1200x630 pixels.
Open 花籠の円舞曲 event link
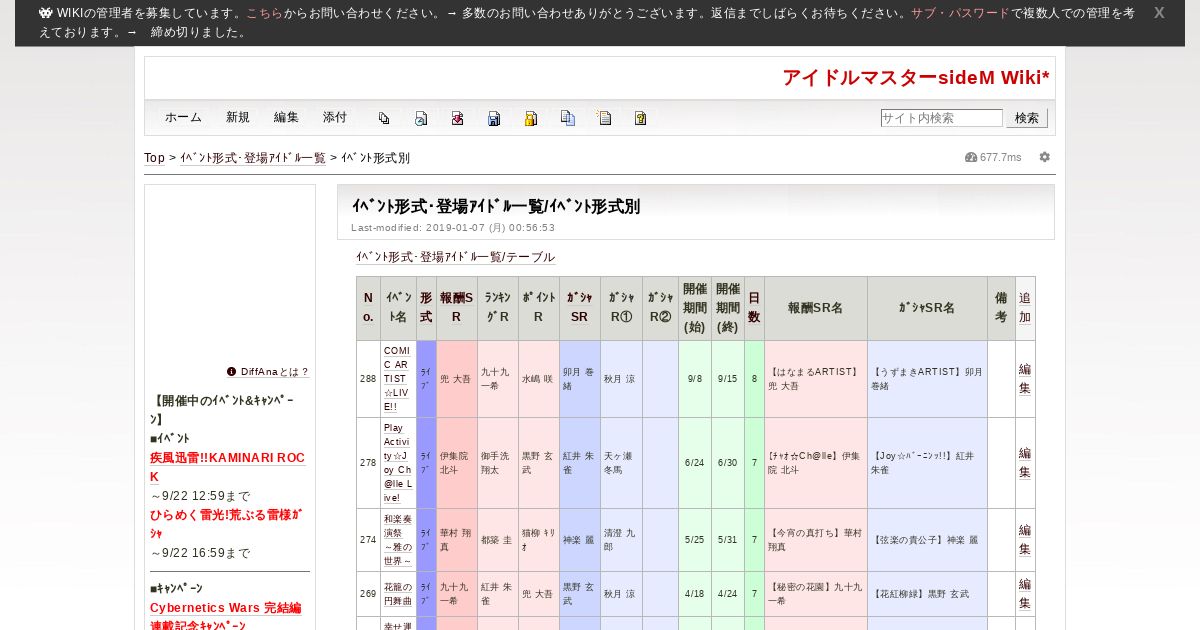pos(397,593)
